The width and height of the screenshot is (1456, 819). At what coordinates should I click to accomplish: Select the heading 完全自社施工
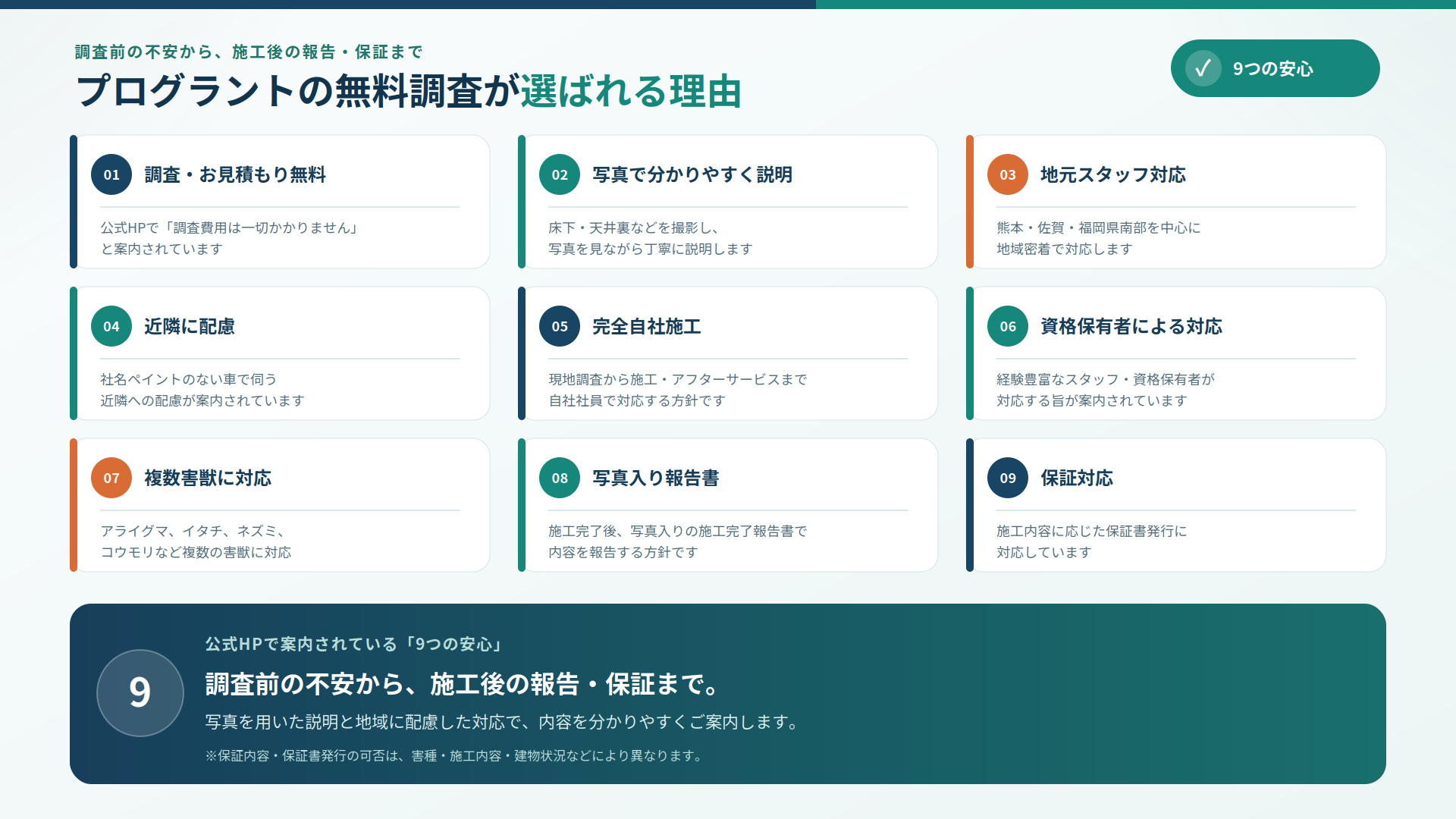647,326
